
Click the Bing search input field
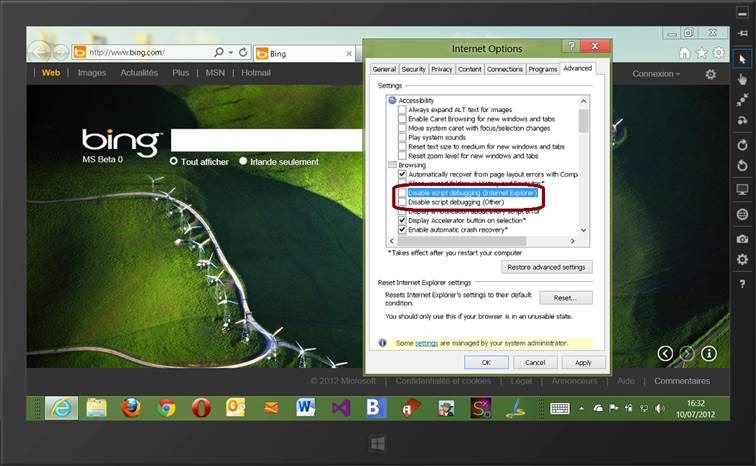(x=265, y=140)
